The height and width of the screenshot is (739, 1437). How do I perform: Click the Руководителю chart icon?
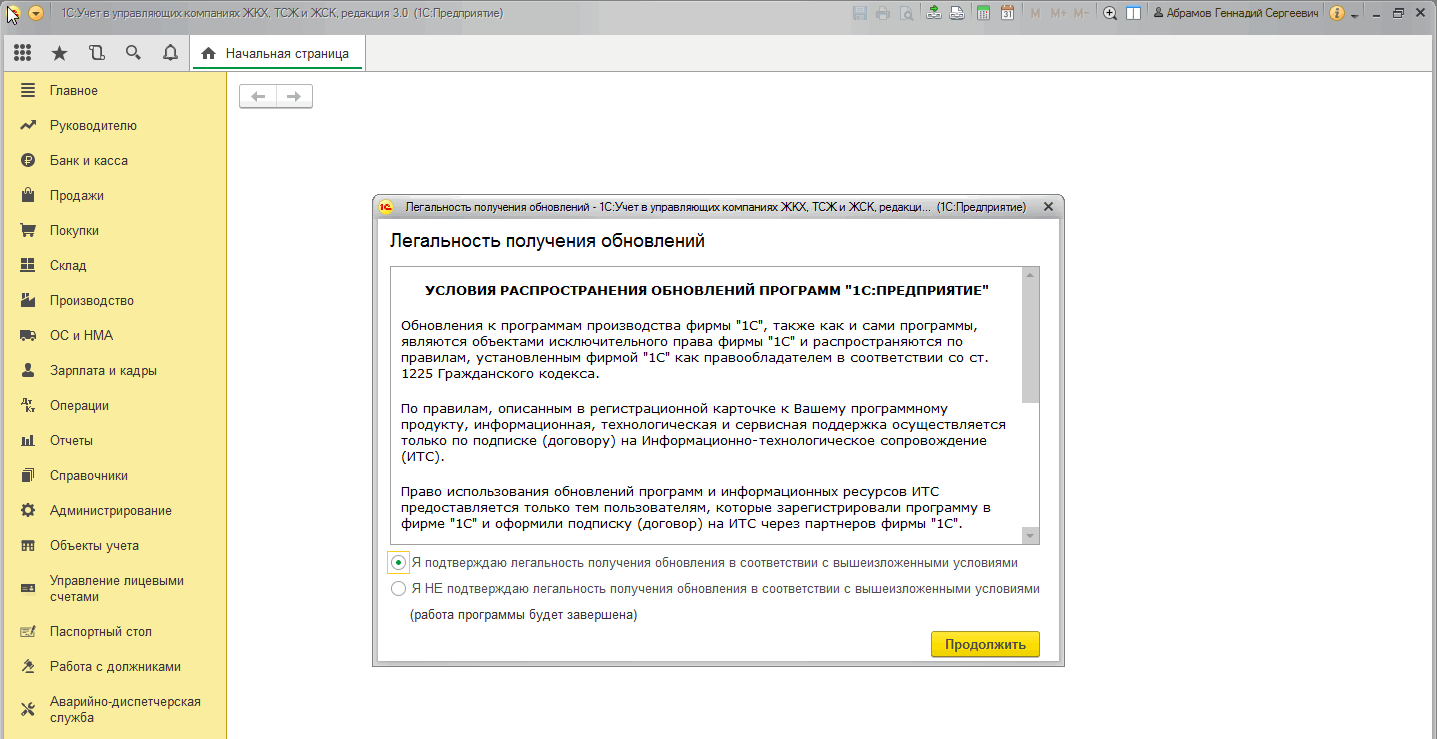coord(29,125)
